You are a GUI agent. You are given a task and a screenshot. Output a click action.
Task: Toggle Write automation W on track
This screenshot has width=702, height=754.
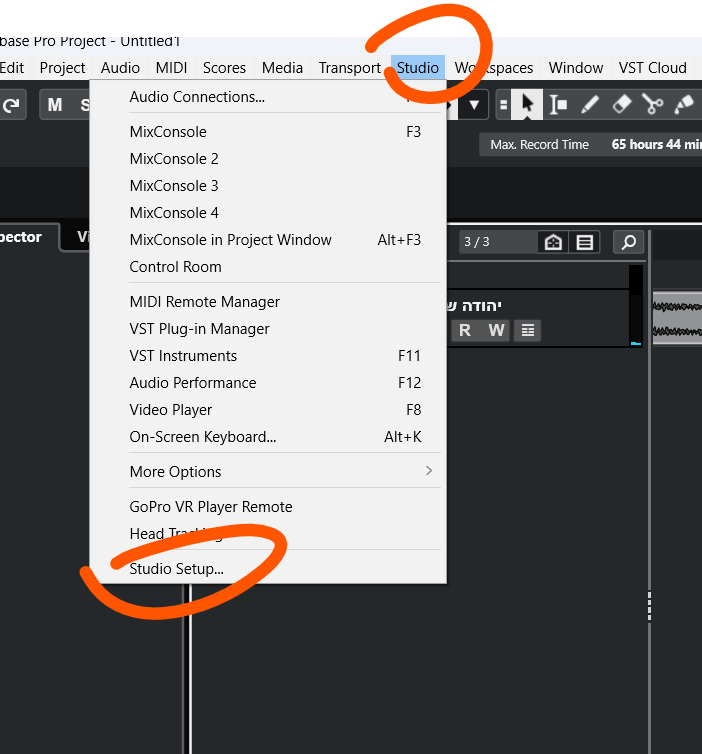496,330
